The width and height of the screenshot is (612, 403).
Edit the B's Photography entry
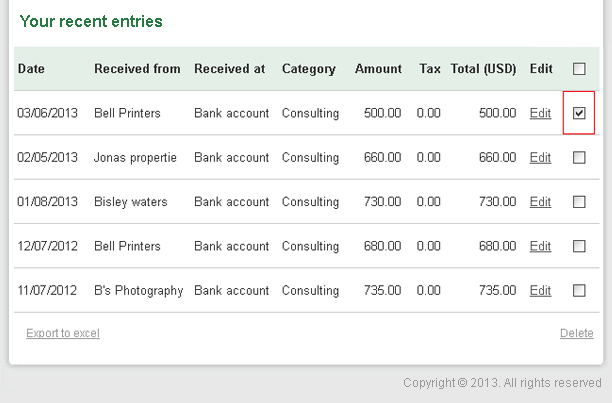click(x=540, y=290)
